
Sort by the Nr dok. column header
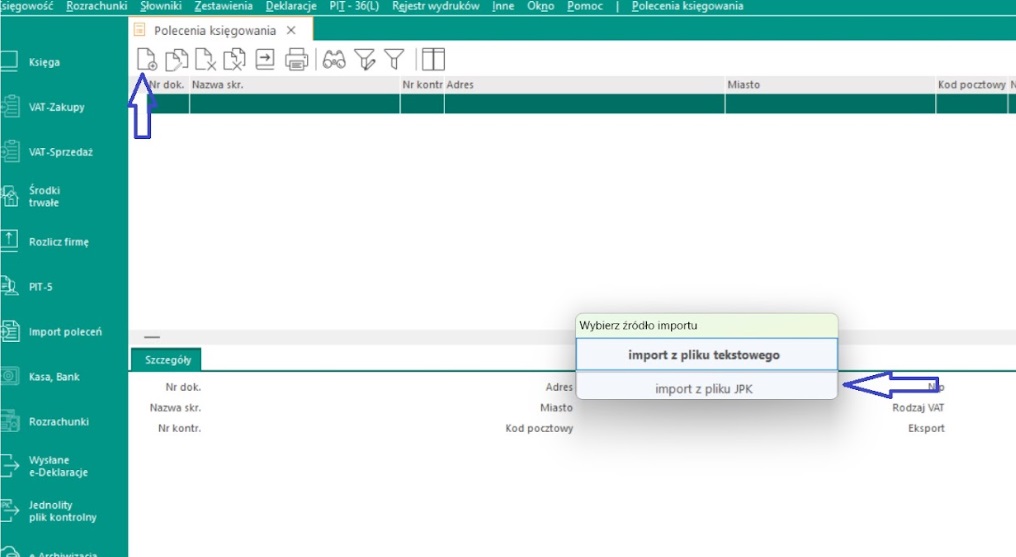point(166,84)
